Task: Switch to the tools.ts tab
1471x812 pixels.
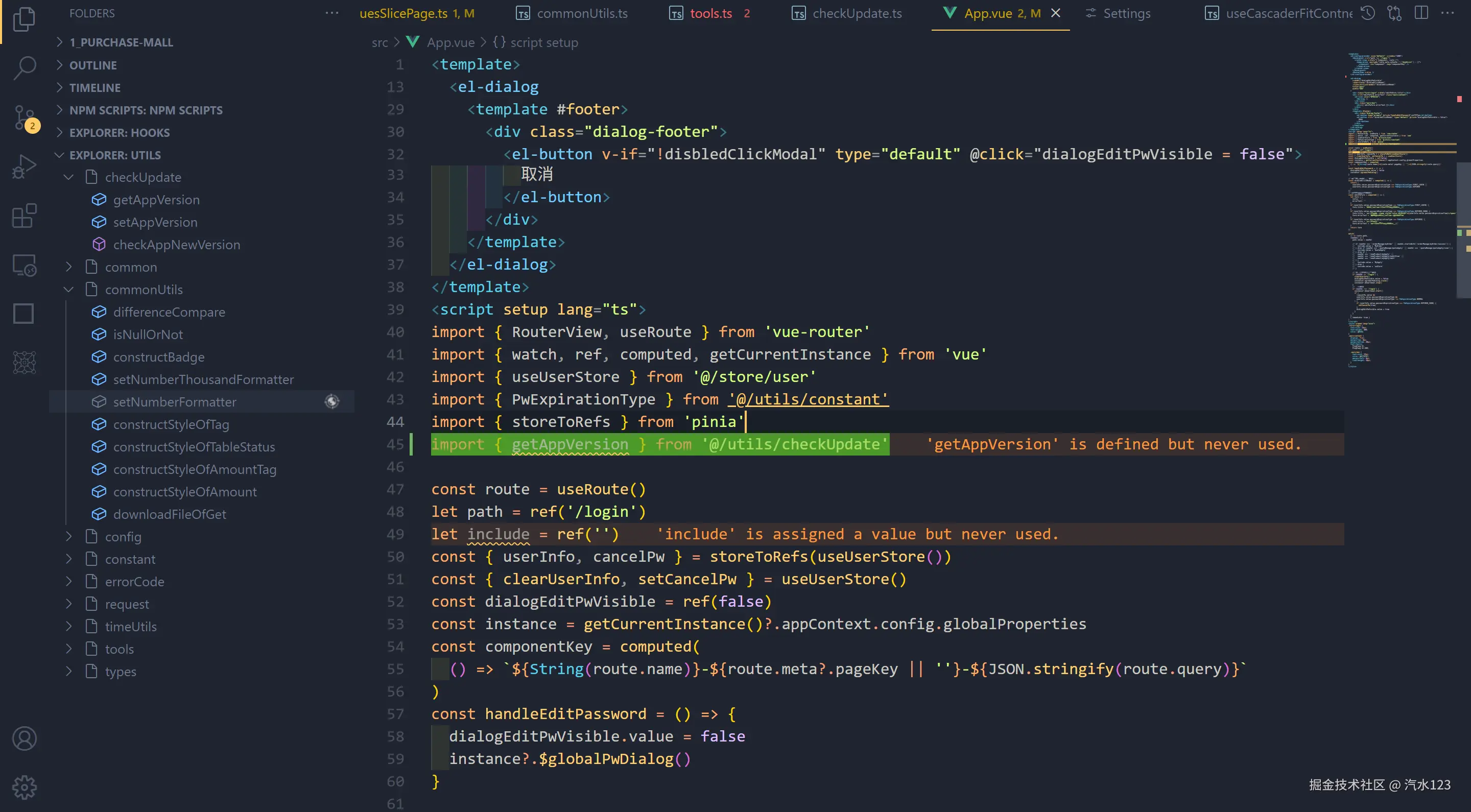Action: click(x=710, y=13)
